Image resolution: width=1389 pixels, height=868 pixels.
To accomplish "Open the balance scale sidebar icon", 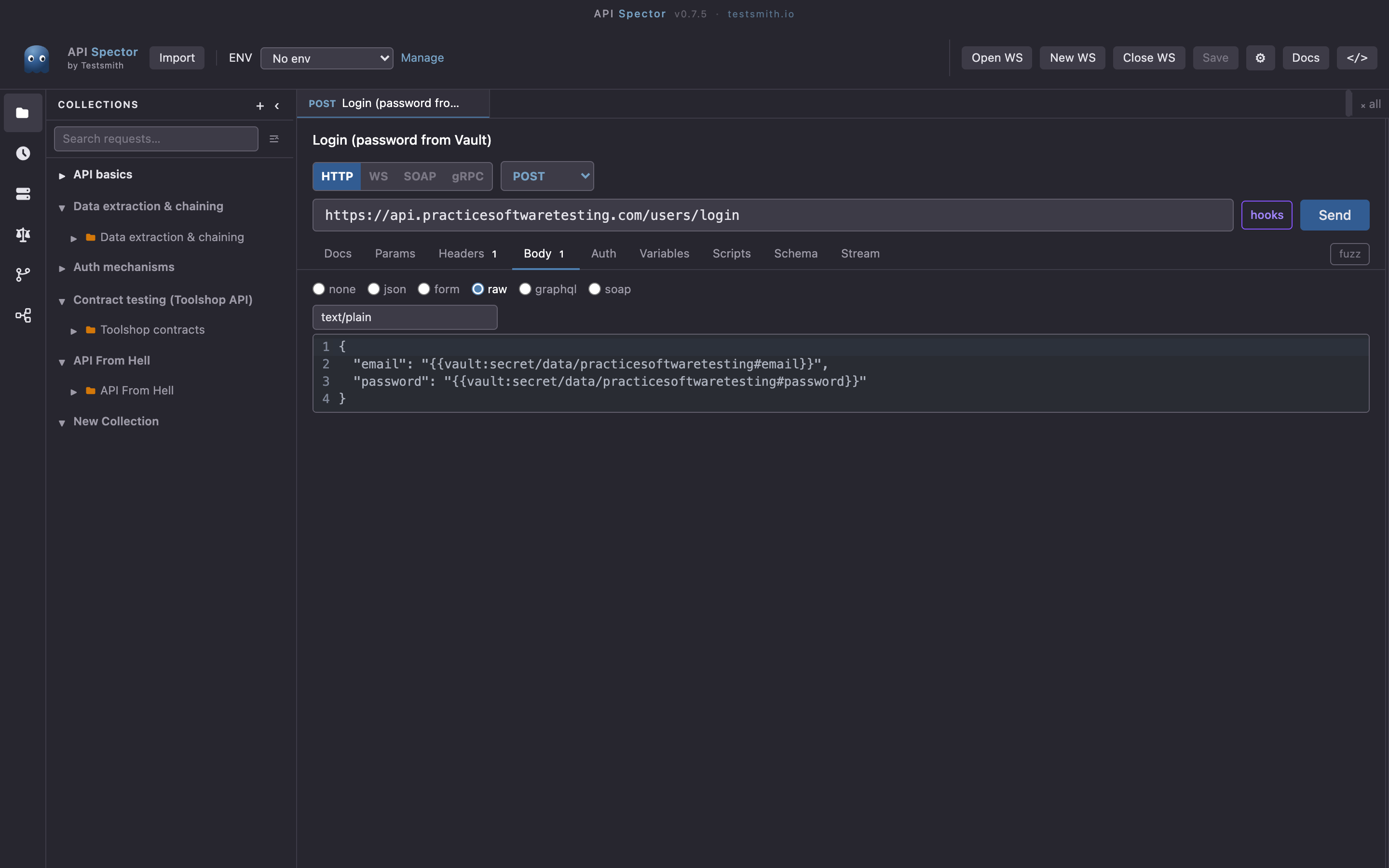I will point(23,234).
